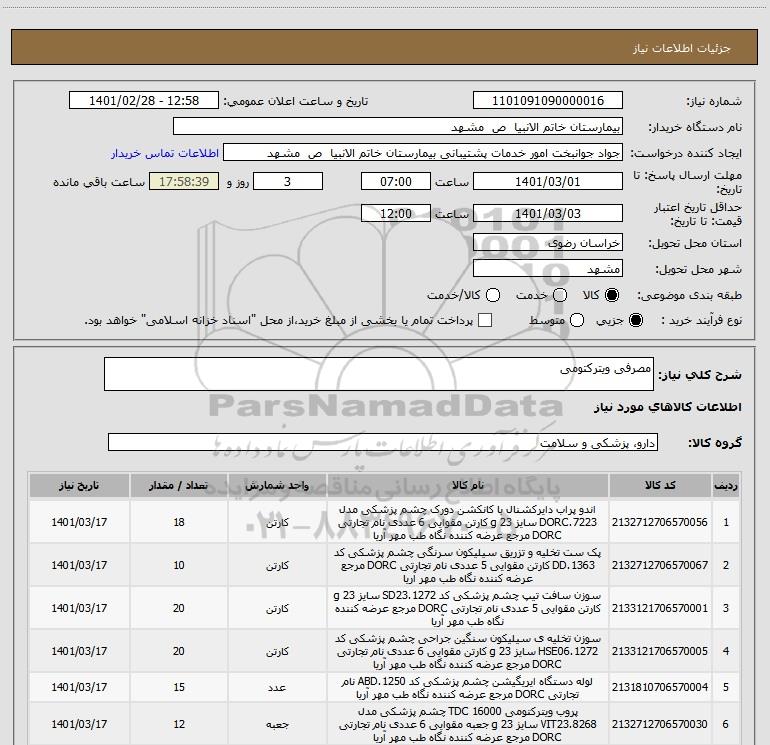Open the buyer contact info link اطلاعات تماس خریدار

pyautogui.click(x=165, y=153)
